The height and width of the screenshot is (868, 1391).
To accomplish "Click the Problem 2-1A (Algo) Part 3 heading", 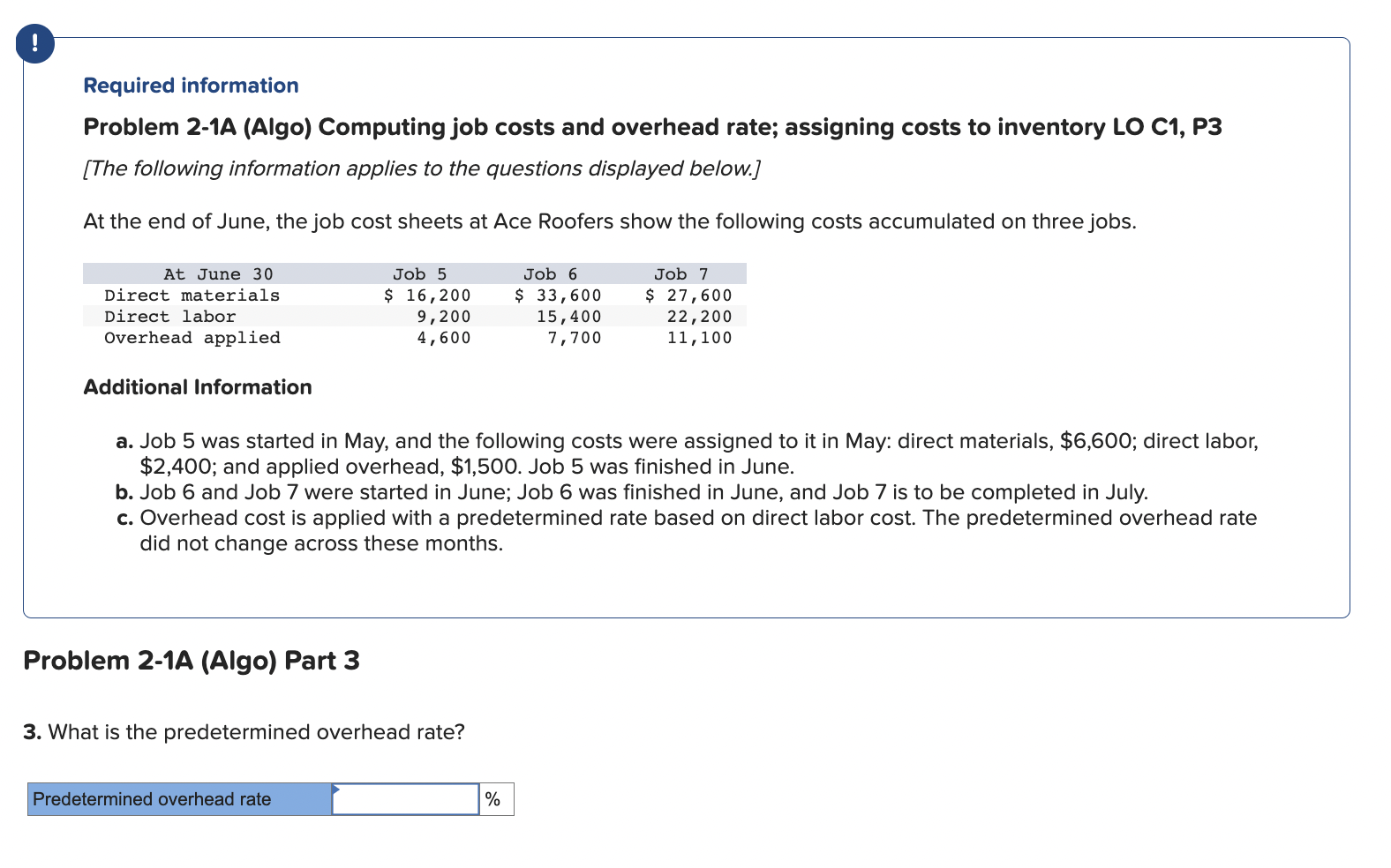I will point(191,660).
